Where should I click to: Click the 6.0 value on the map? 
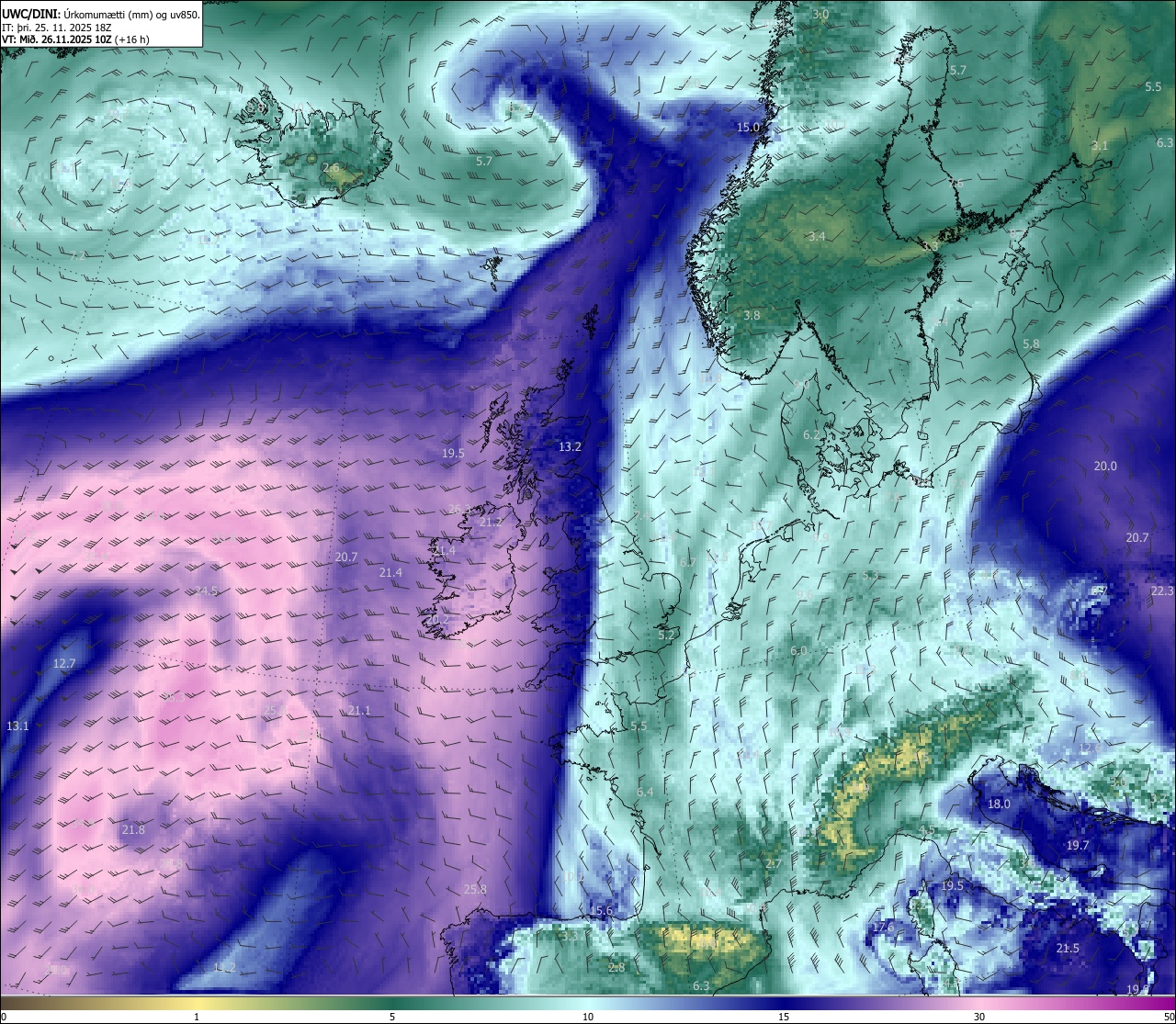click(x=798, y=651)
